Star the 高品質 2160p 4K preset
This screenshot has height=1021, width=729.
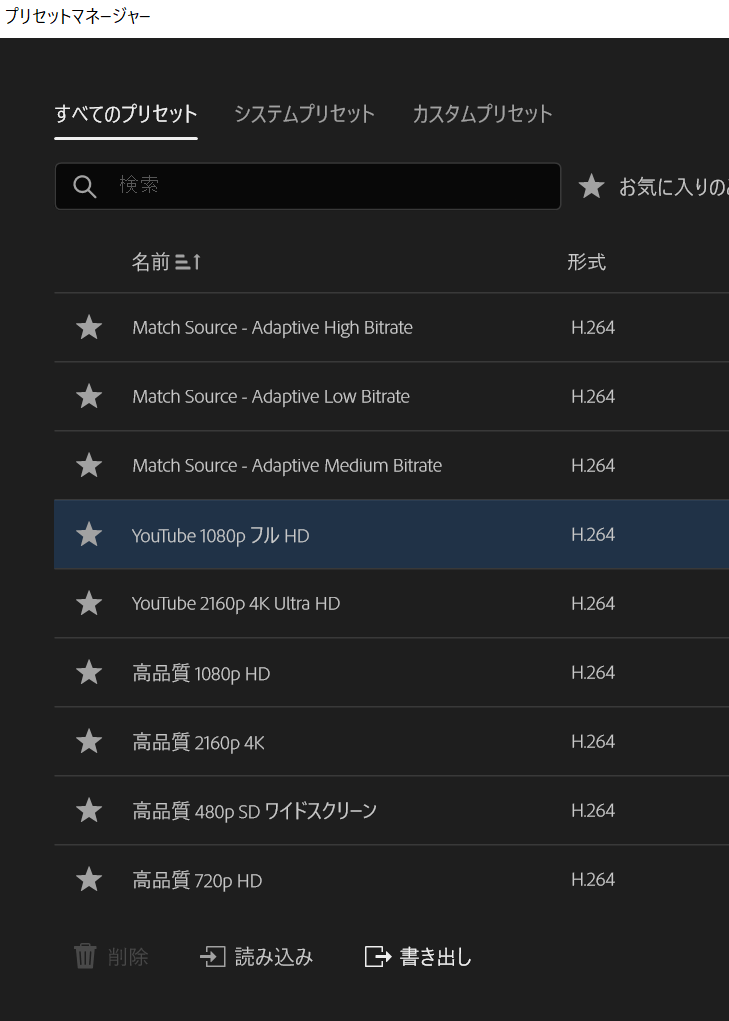coord(89,742)
